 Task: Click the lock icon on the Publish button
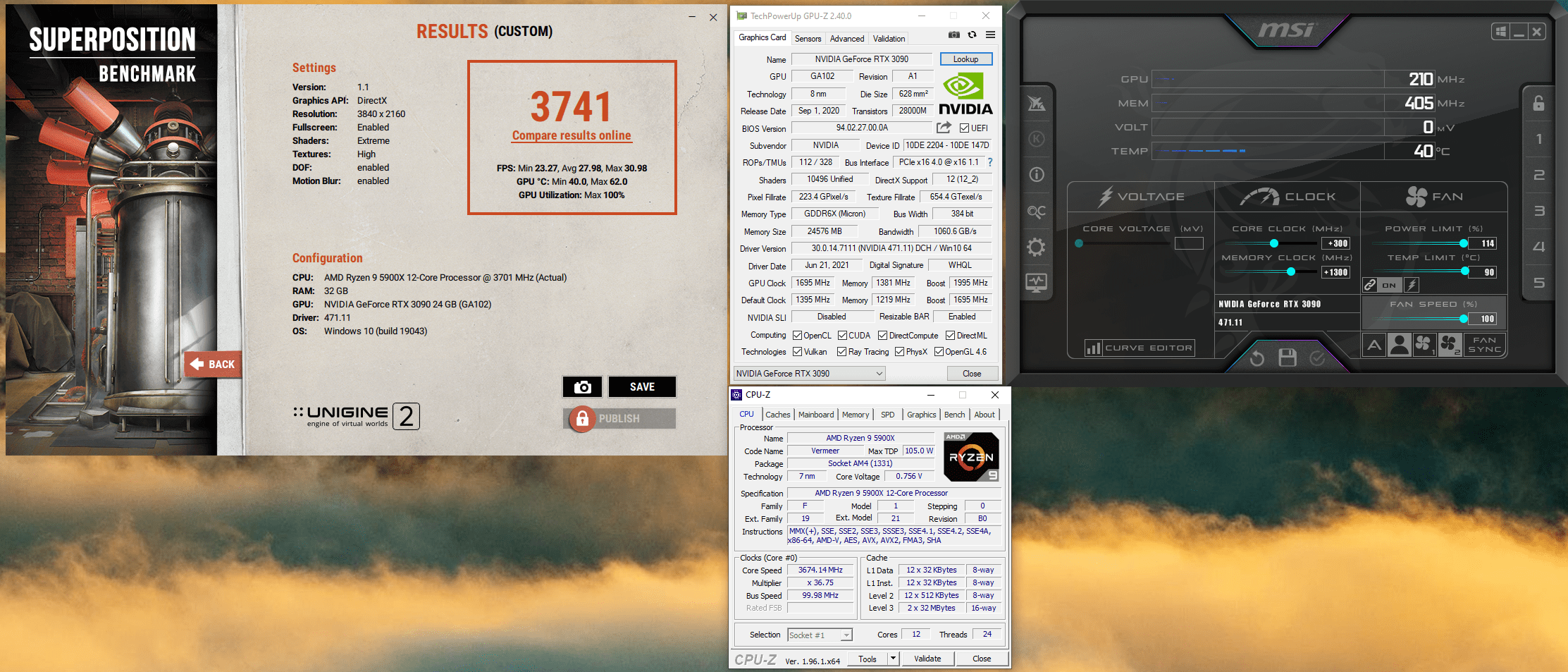[582, 419]
